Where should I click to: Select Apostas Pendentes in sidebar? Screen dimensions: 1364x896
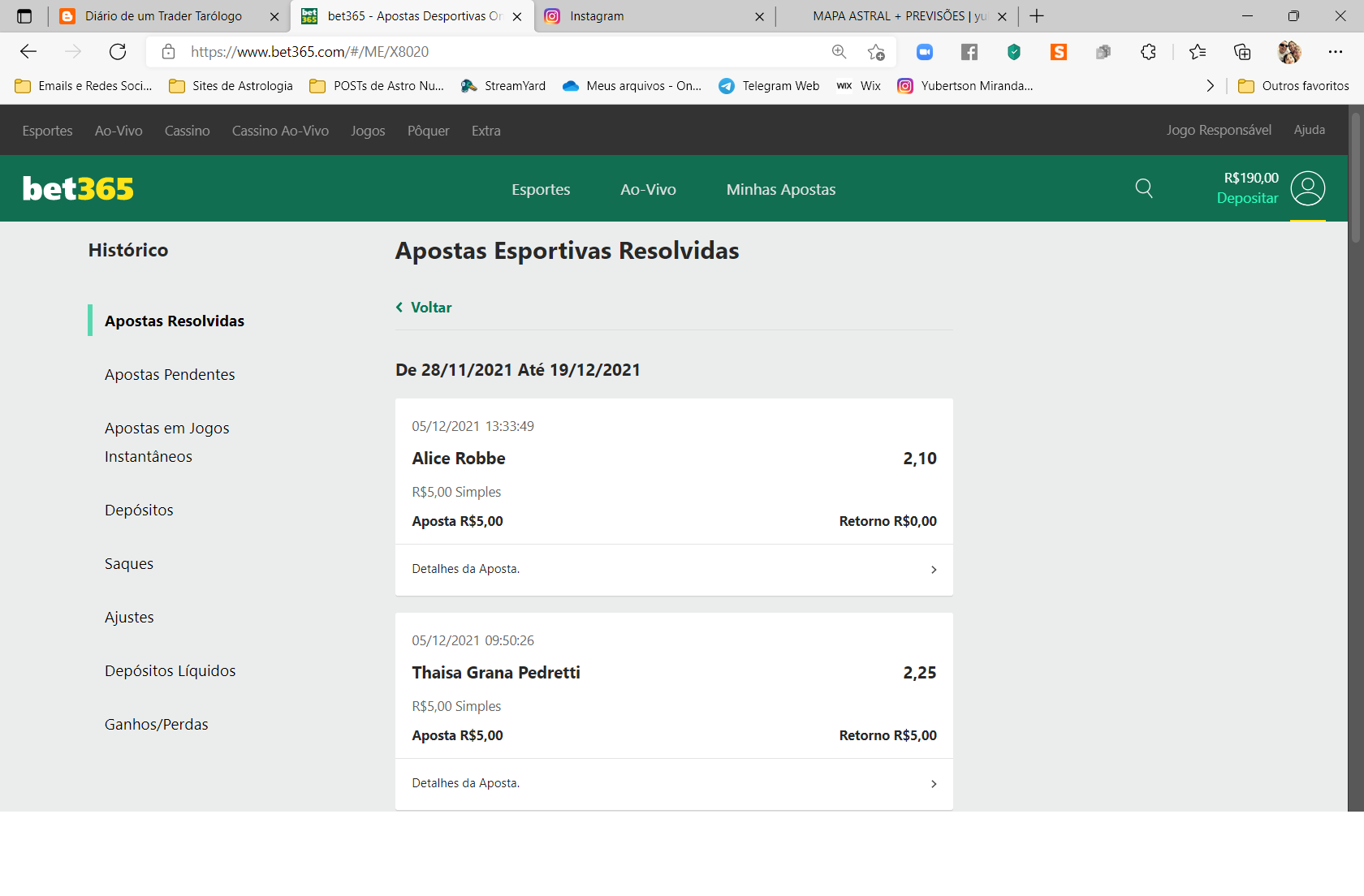pos(170,374)
